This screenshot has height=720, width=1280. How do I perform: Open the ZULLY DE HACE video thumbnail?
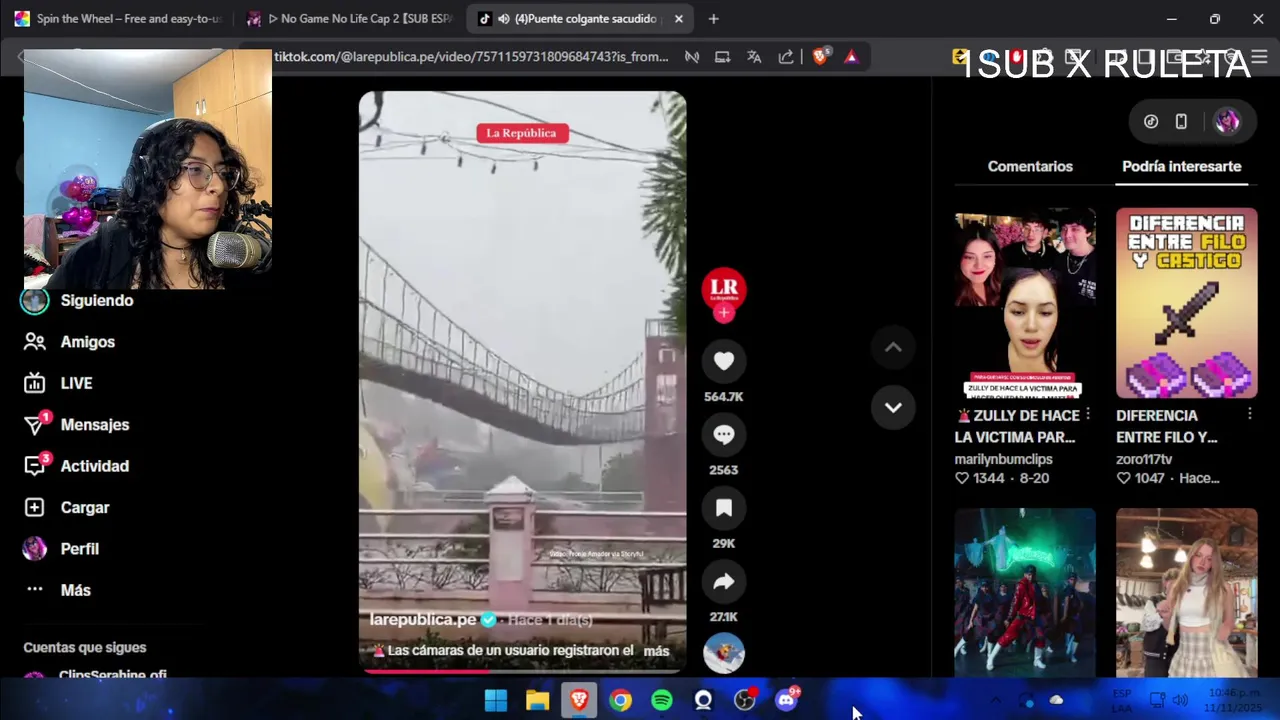point(1025,303)
